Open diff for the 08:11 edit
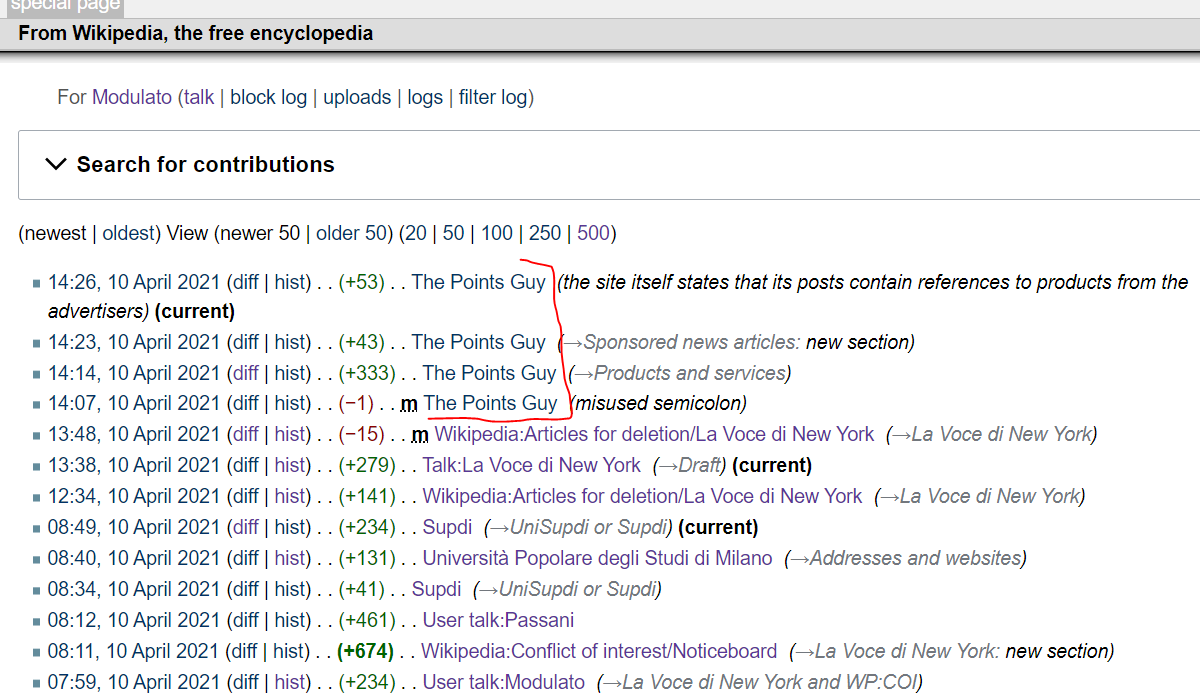1200x698 pixels. [x=246, y=651]
